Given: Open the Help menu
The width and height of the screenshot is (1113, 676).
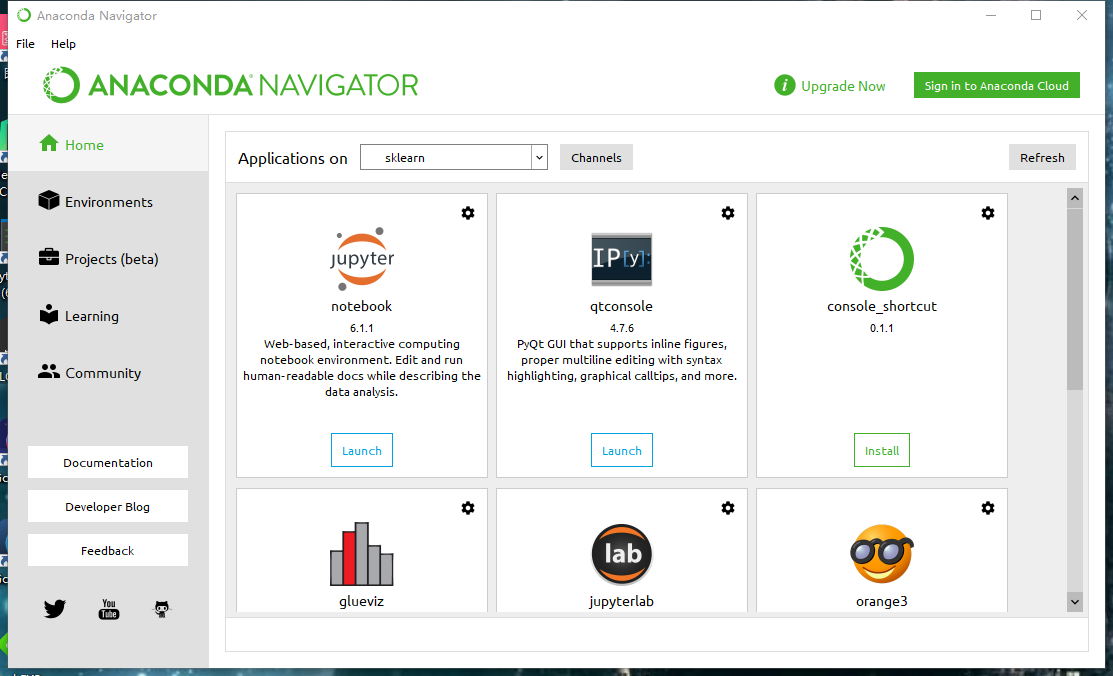Looking at the screenshot, I should 63,44.
